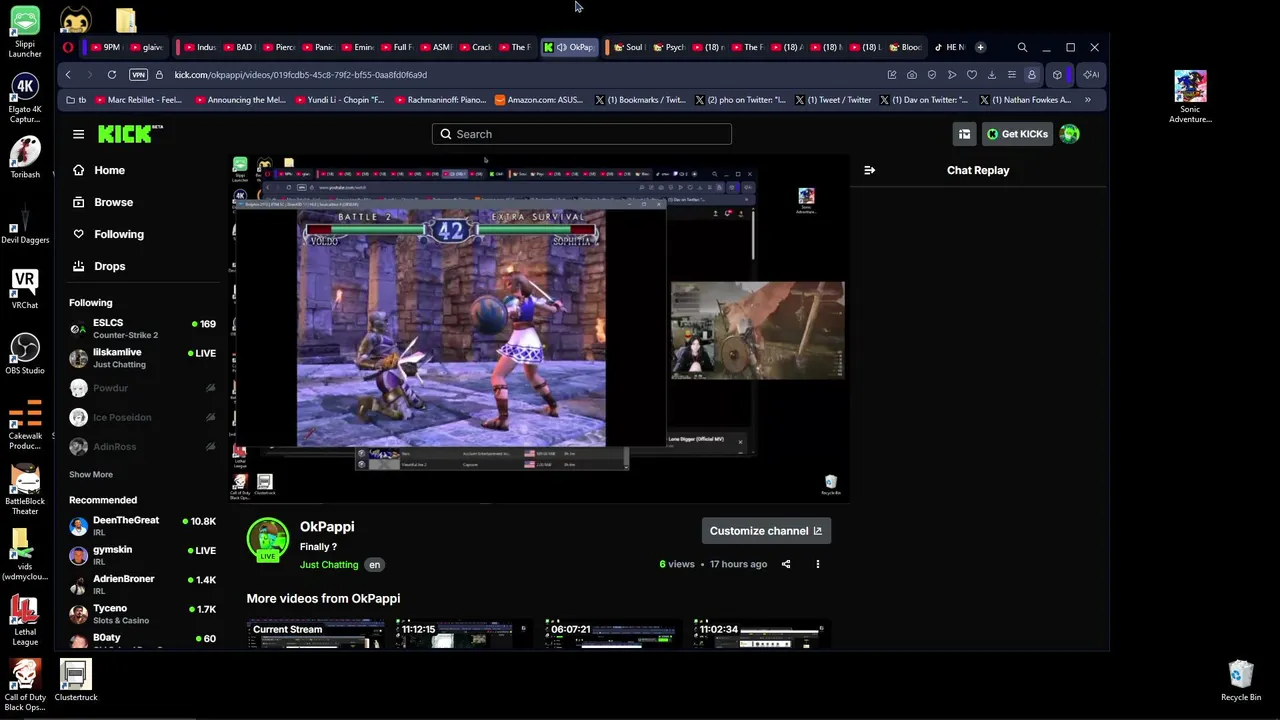Open the Current Stream video thumbnail
Viewport: 1280px width, 720px height.
pos(316,634)
